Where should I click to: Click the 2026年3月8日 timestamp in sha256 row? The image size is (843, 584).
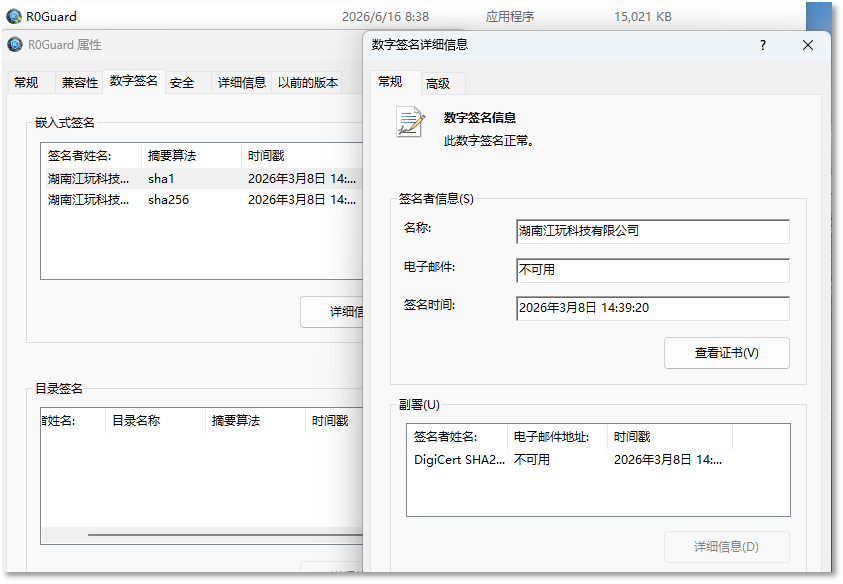(x=302, y=200)
